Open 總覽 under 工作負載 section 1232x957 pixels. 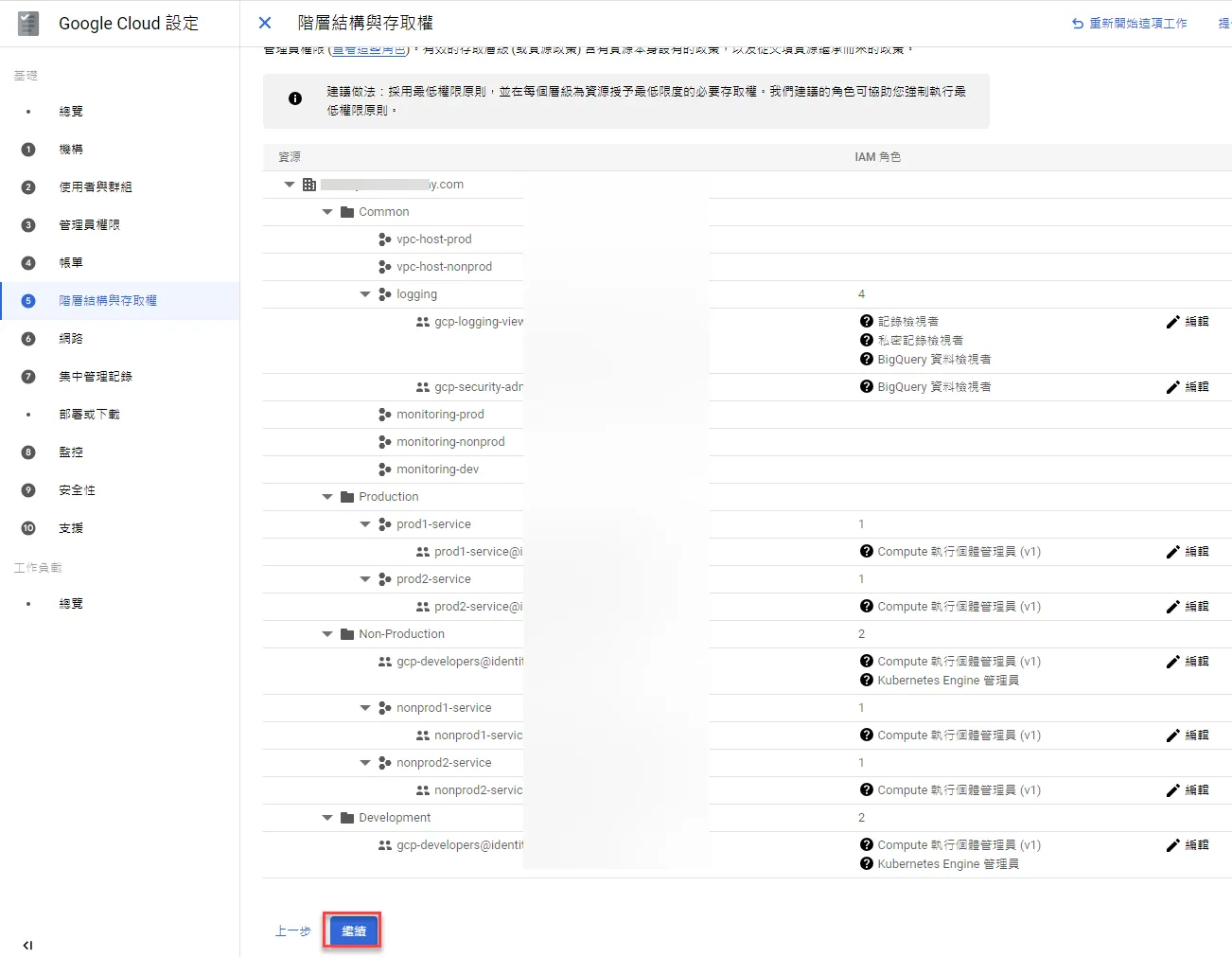71,603
